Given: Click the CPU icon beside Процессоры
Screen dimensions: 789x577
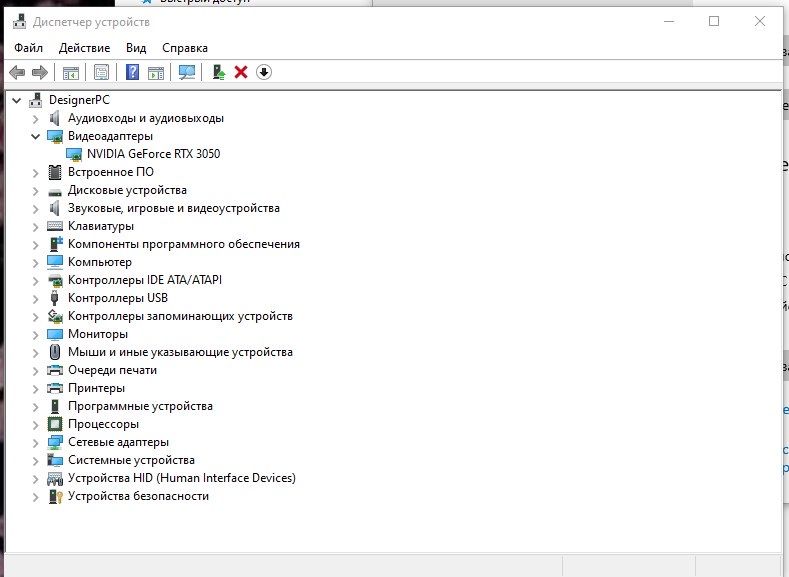Looking at the screenshot, I should [x=55, y=424].
